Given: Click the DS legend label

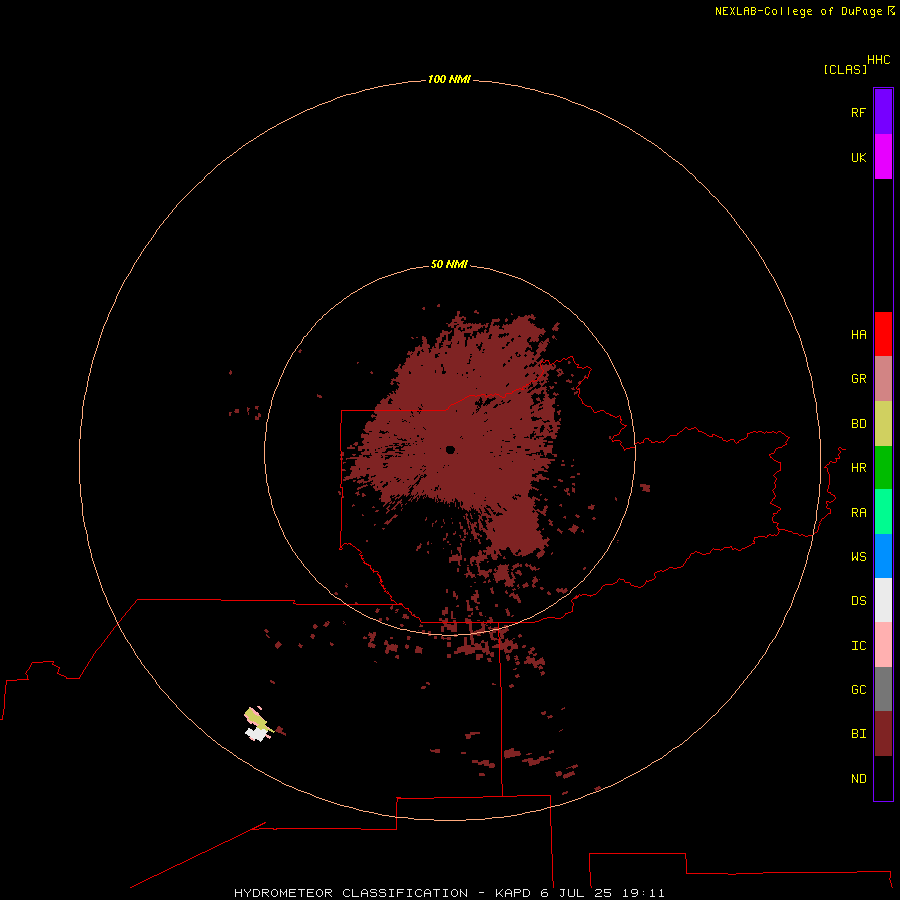Looking at the screenshot, I should click(x=858, y=601).
